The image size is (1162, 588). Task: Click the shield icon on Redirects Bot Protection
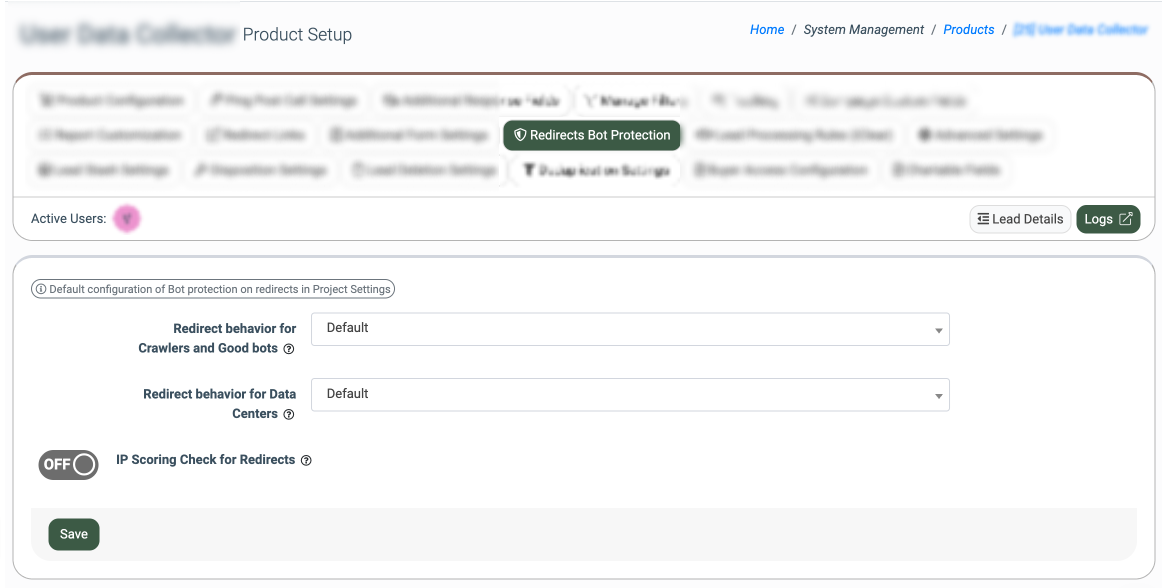pyautogui.click(x=520, y=135)
